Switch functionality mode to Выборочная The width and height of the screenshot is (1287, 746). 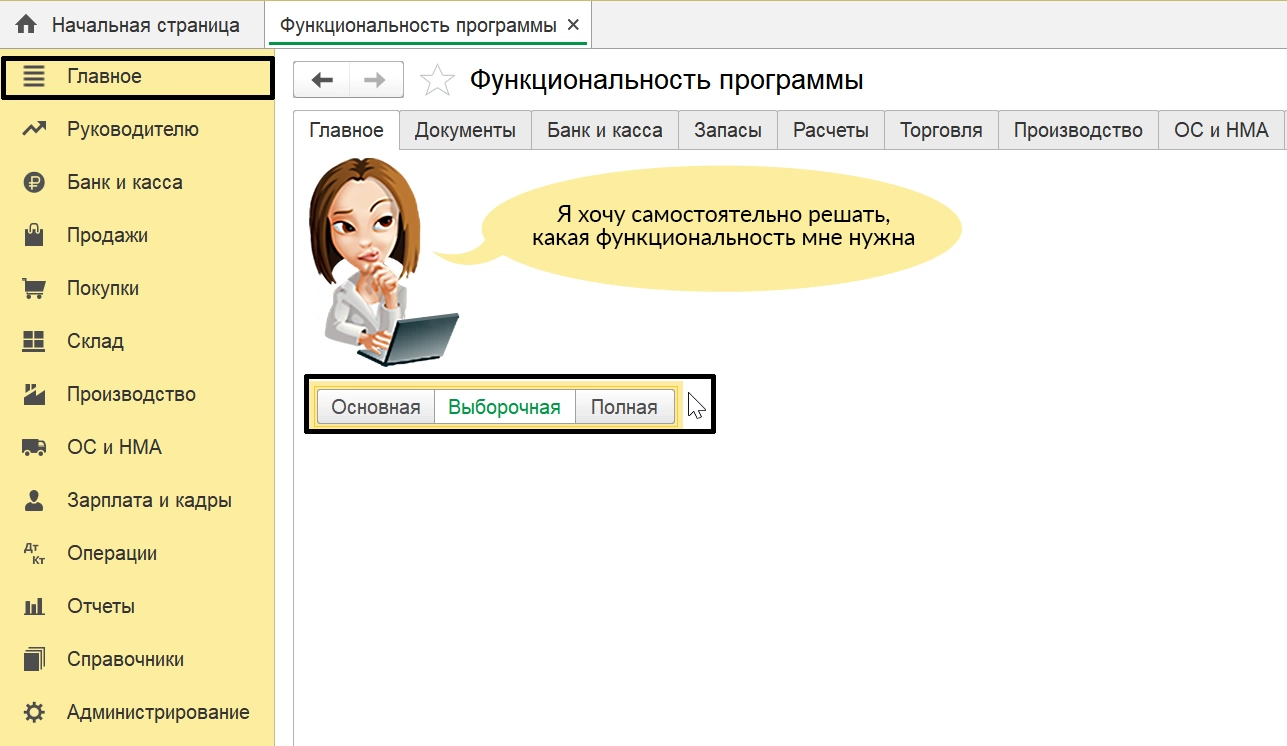(x=504, y=407)
